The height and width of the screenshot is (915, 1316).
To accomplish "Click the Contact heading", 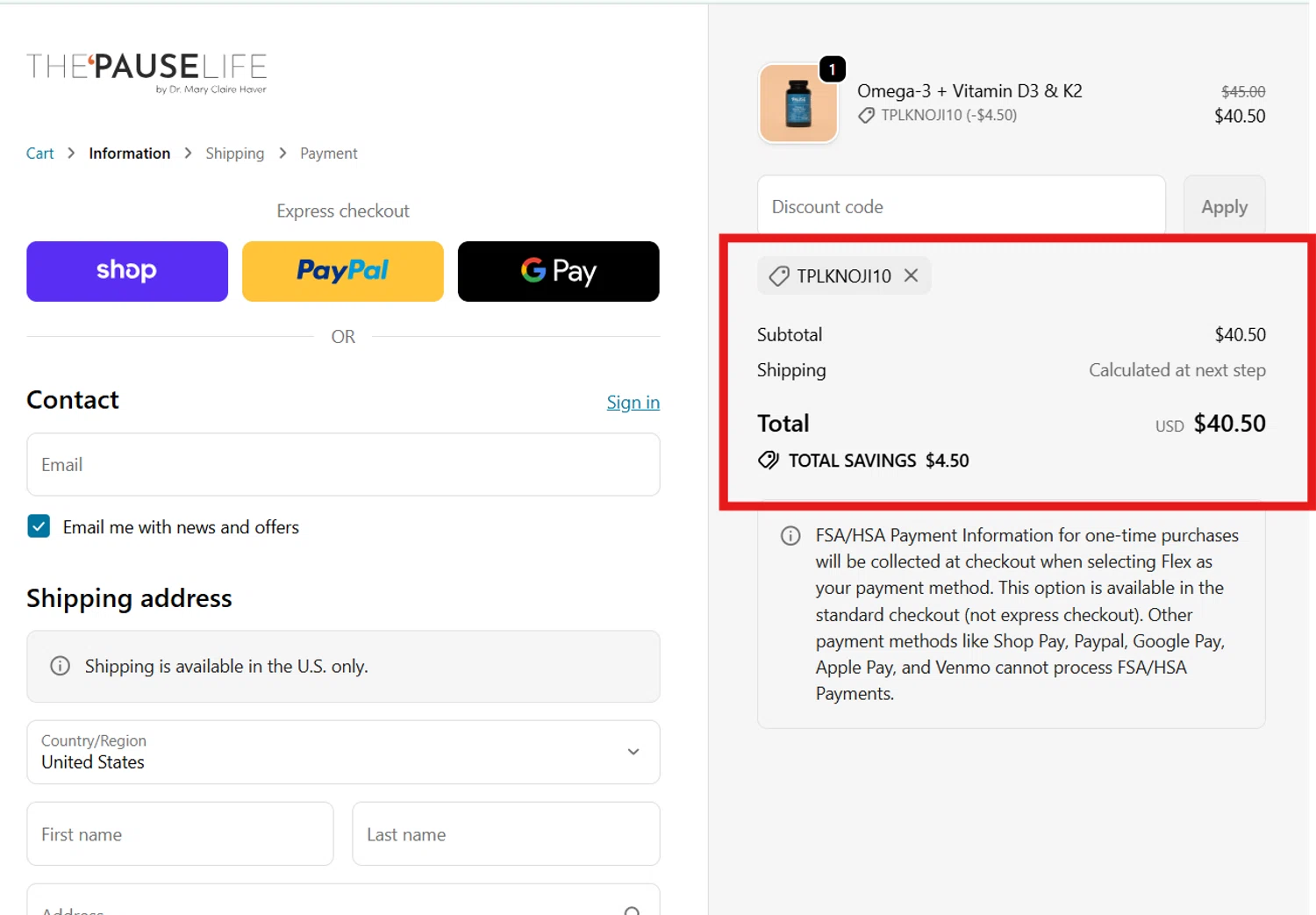I will point(73,400).
